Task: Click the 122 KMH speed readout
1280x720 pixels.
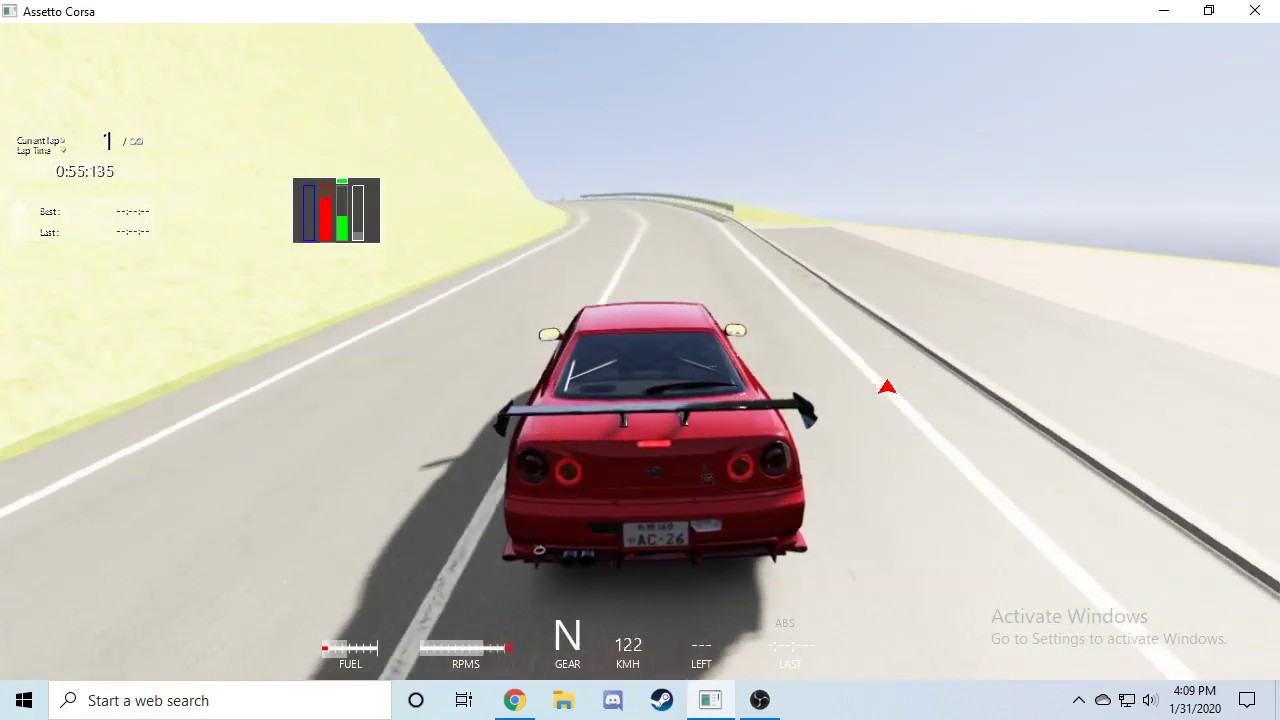Action: (x=628, y=645)
